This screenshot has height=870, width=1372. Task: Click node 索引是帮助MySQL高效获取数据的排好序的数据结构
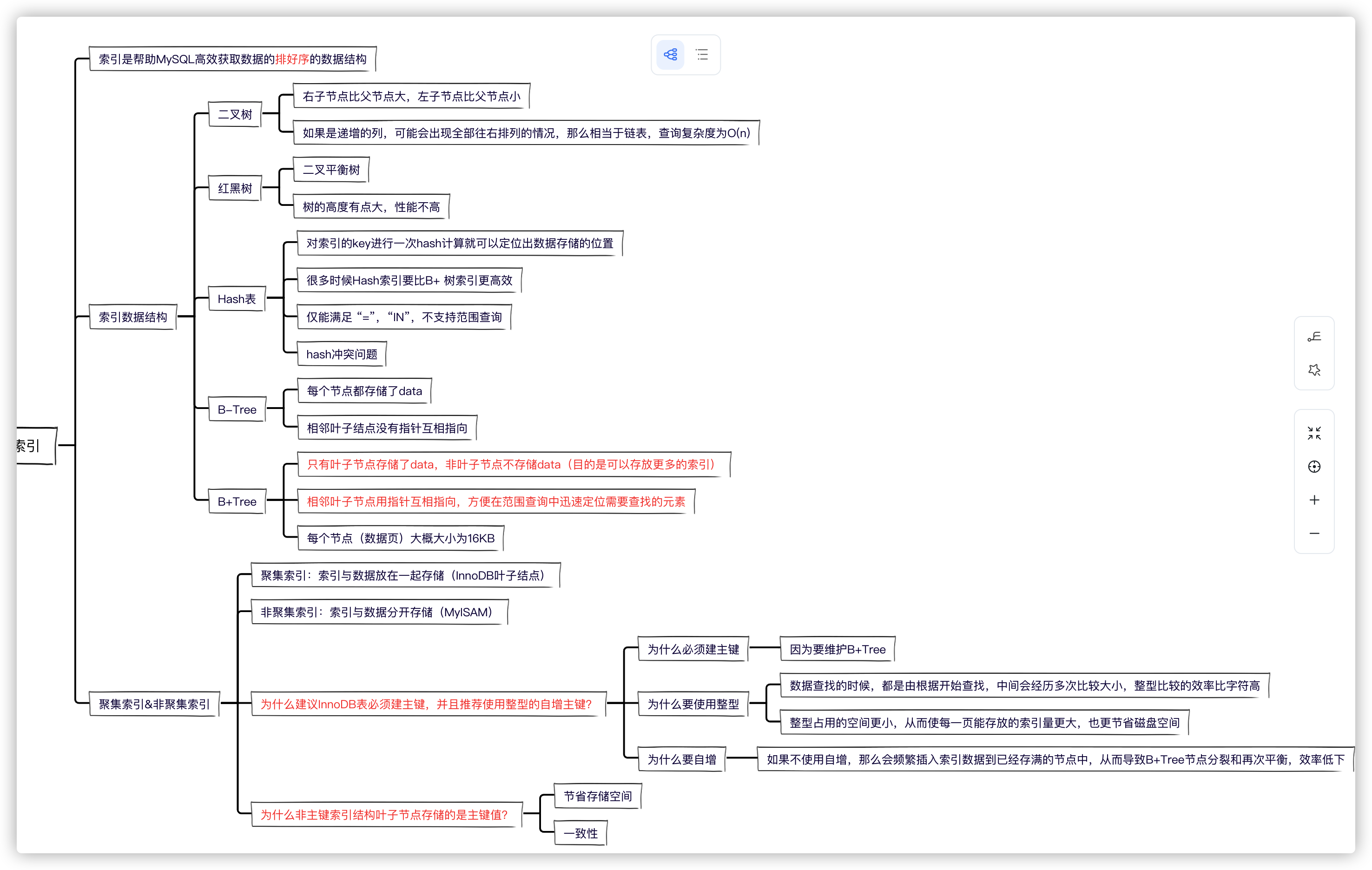point(232,59)
